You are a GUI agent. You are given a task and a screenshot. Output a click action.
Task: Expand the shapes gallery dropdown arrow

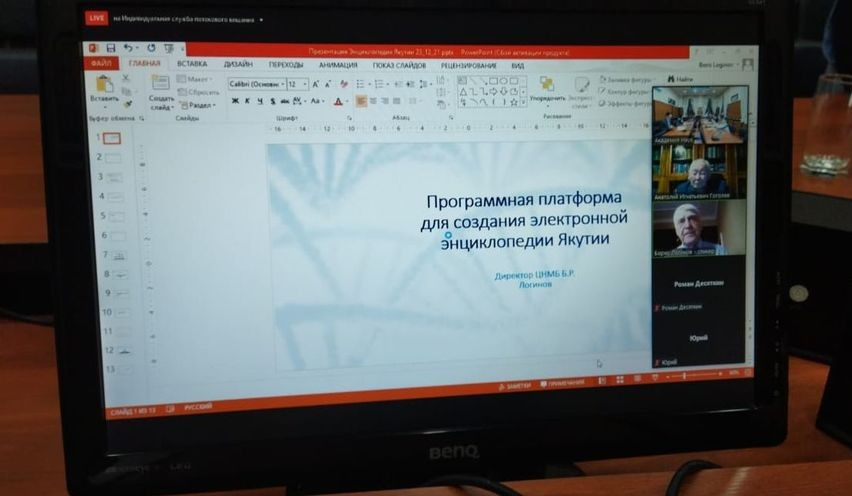(525, 101)
